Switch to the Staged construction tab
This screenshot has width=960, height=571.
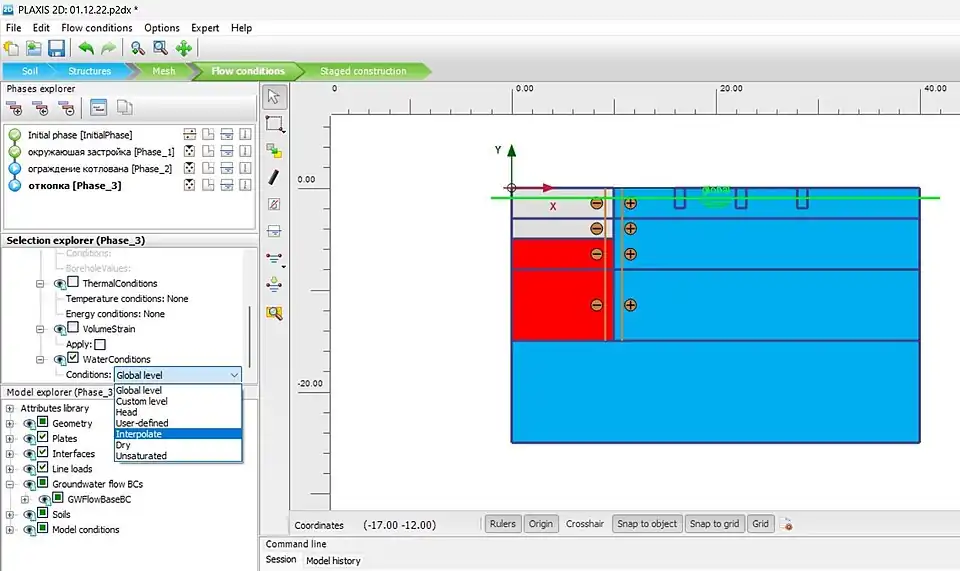click(363, 71)
